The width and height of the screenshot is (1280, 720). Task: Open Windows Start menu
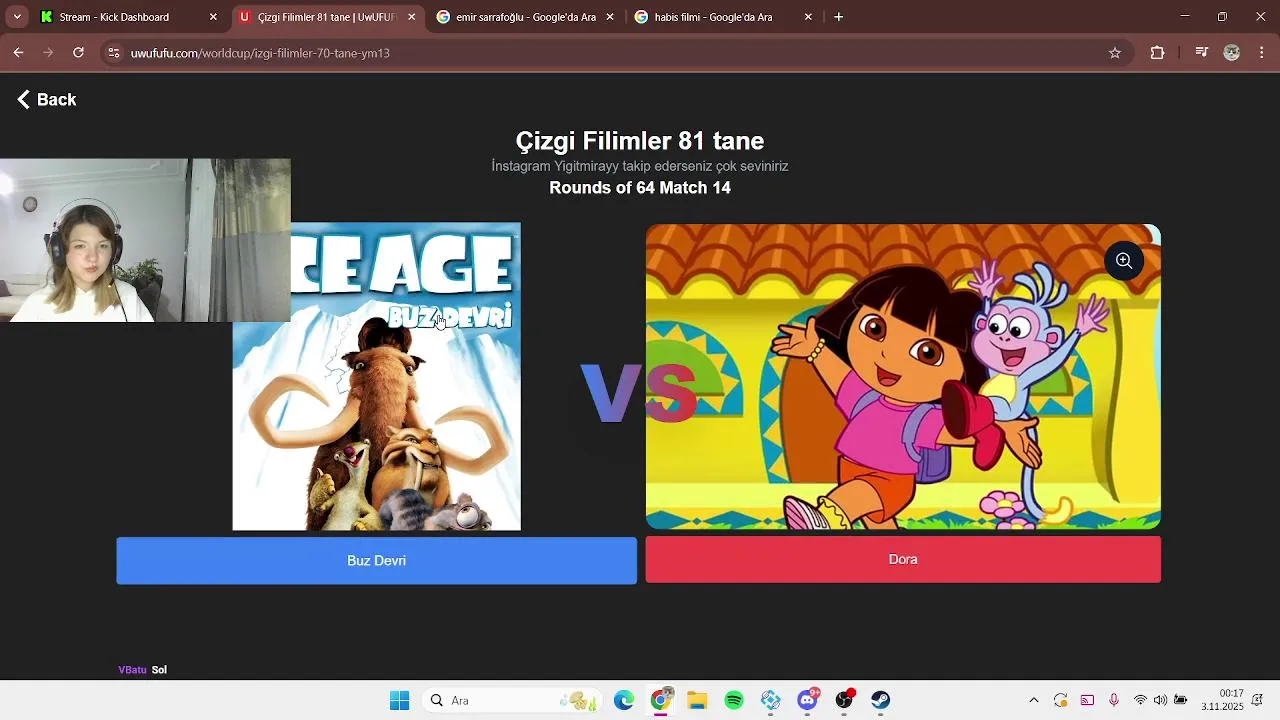(399, 700)
